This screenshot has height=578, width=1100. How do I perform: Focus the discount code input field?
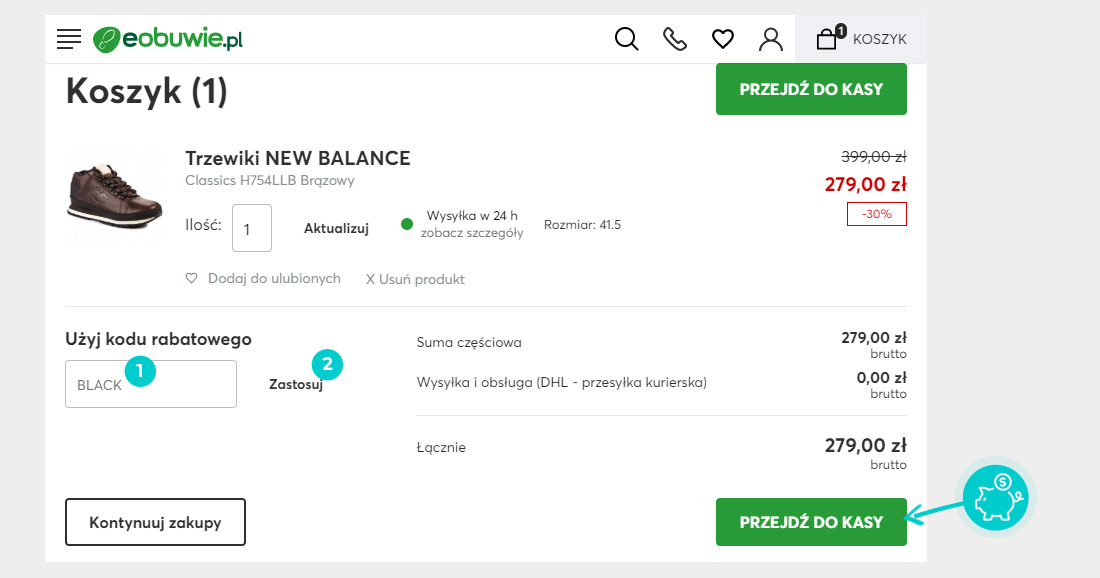click(x=151, y=384)
